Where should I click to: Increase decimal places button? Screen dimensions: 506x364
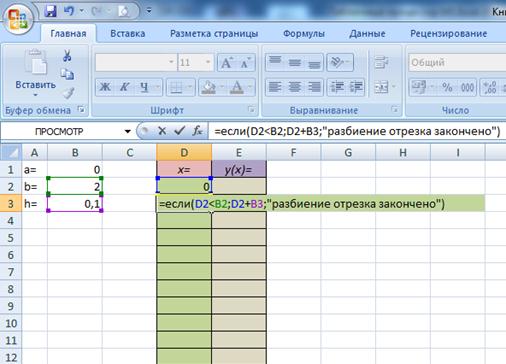[489, 87]
